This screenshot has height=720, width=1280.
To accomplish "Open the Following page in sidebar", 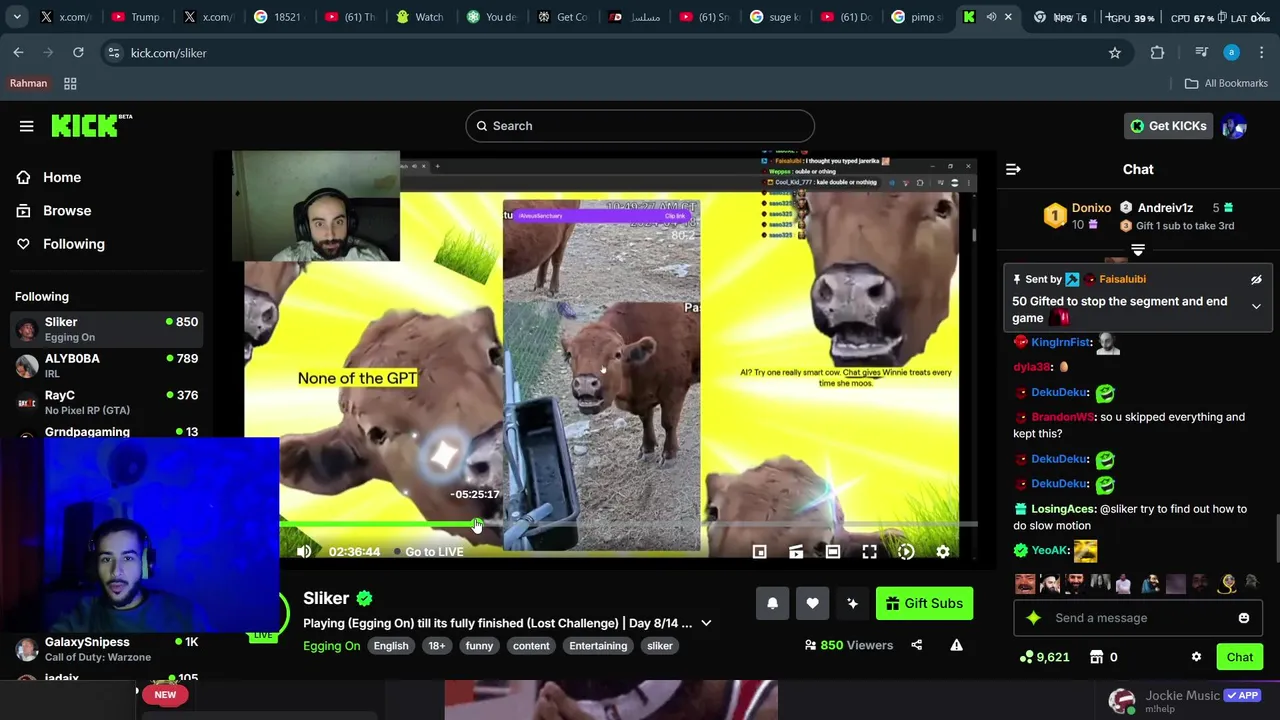I will 73,244.
